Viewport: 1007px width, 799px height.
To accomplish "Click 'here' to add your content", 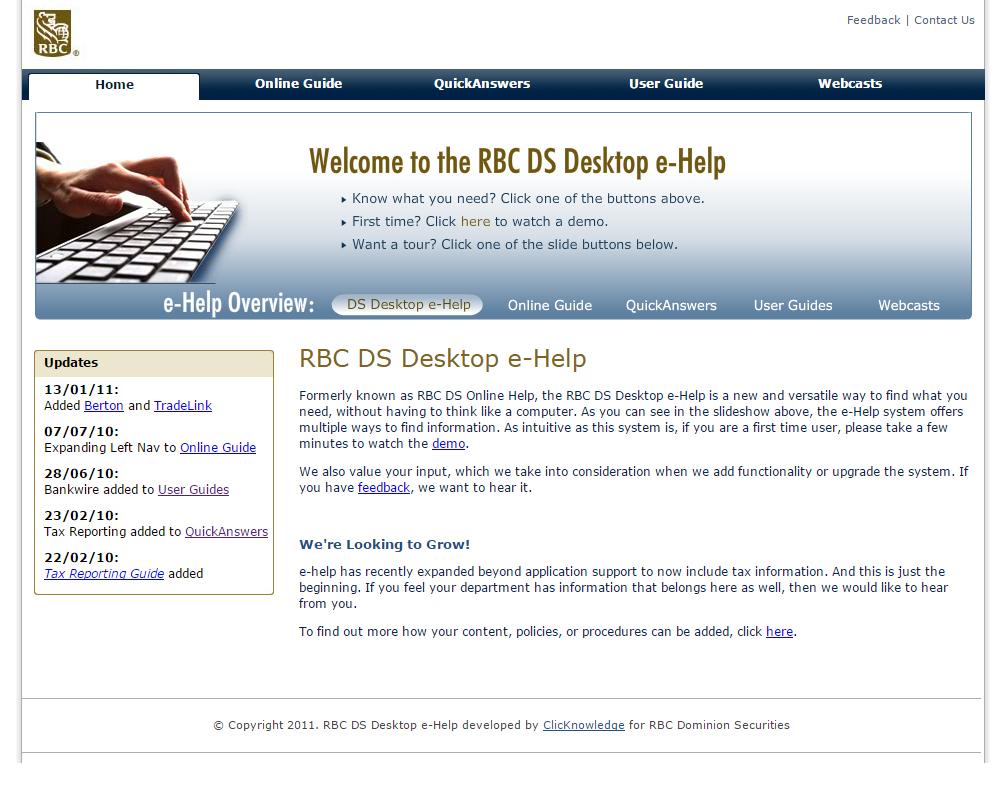I will (x=779, y=631).
